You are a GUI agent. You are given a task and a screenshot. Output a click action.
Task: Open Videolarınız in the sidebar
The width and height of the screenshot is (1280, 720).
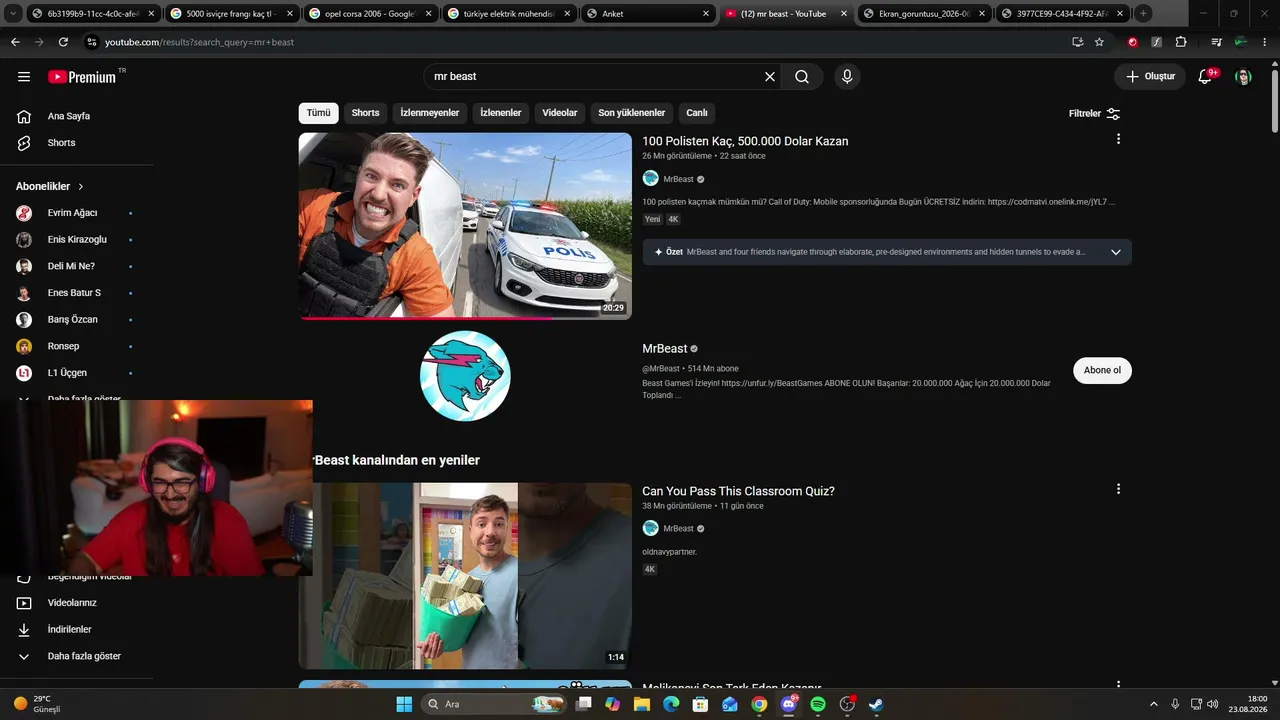click(70, 603)
